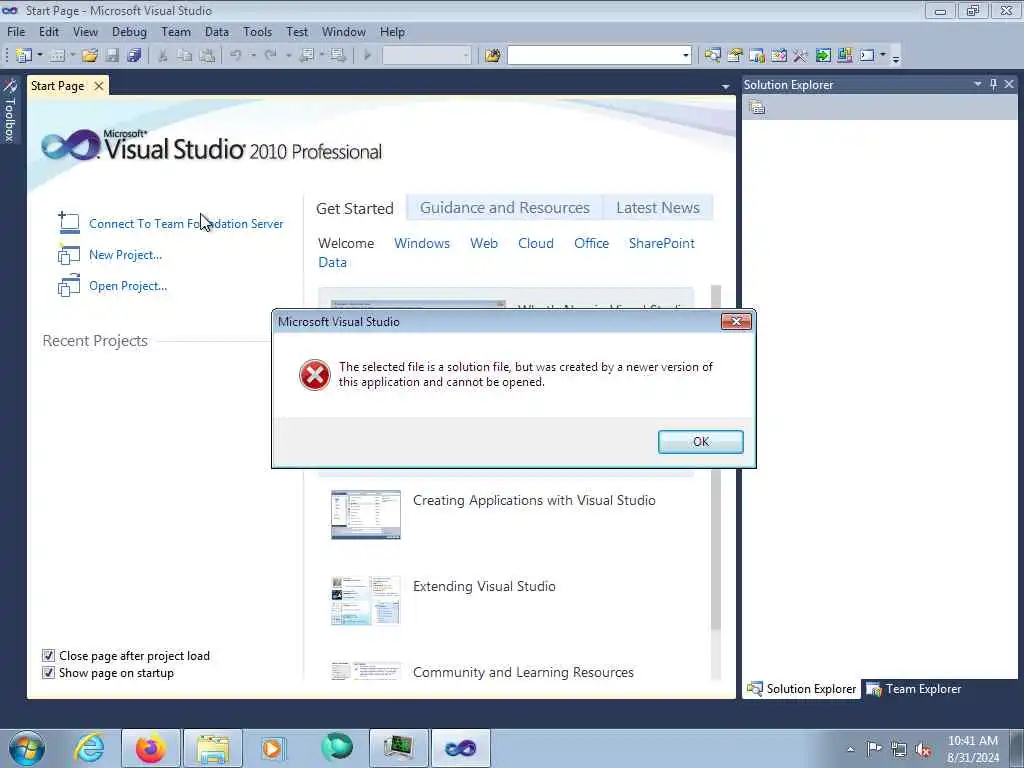Open Firefox from the taskbar
This screenshot has width=1024, height=768.
coord(151,748)
